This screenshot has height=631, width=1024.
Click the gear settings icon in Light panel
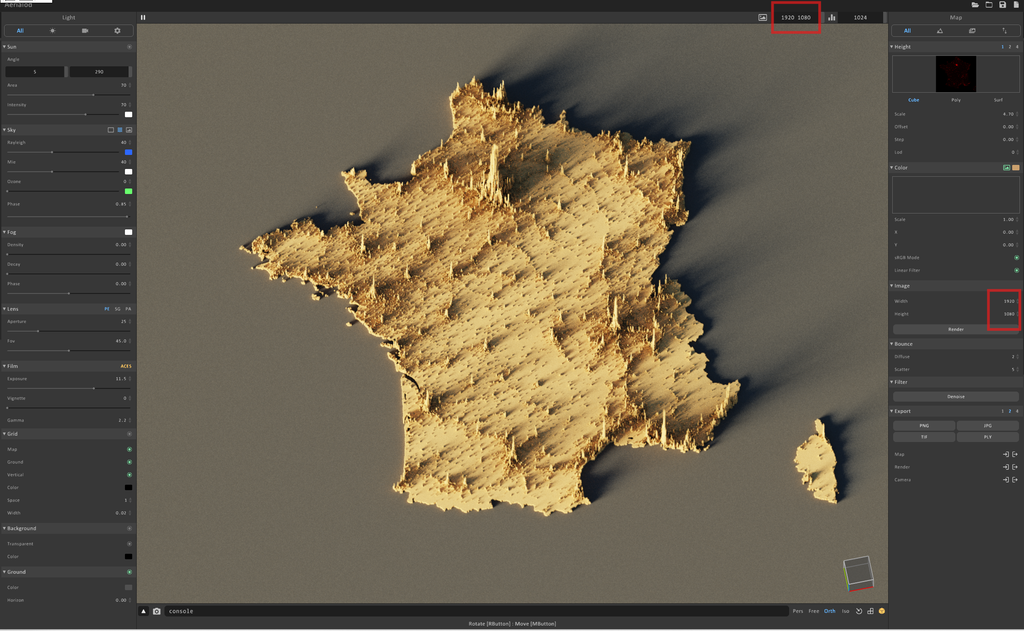(118, 31)
